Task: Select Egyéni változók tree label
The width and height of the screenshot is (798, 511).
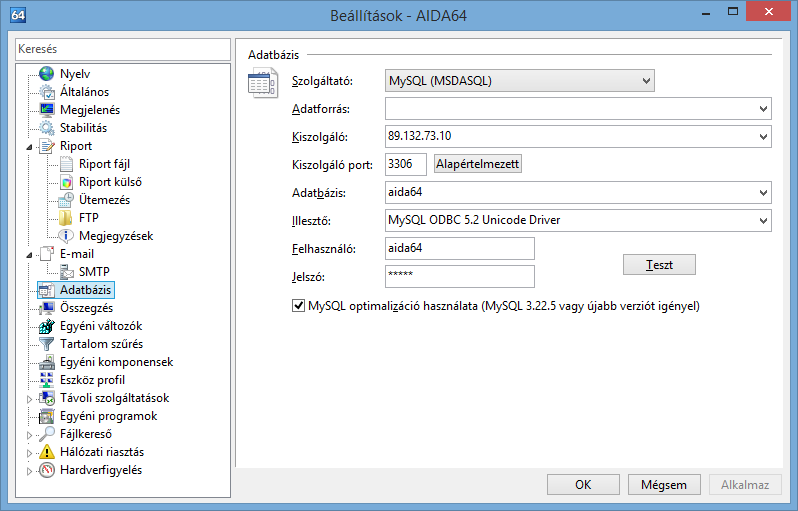Action: tap(101, 326)
